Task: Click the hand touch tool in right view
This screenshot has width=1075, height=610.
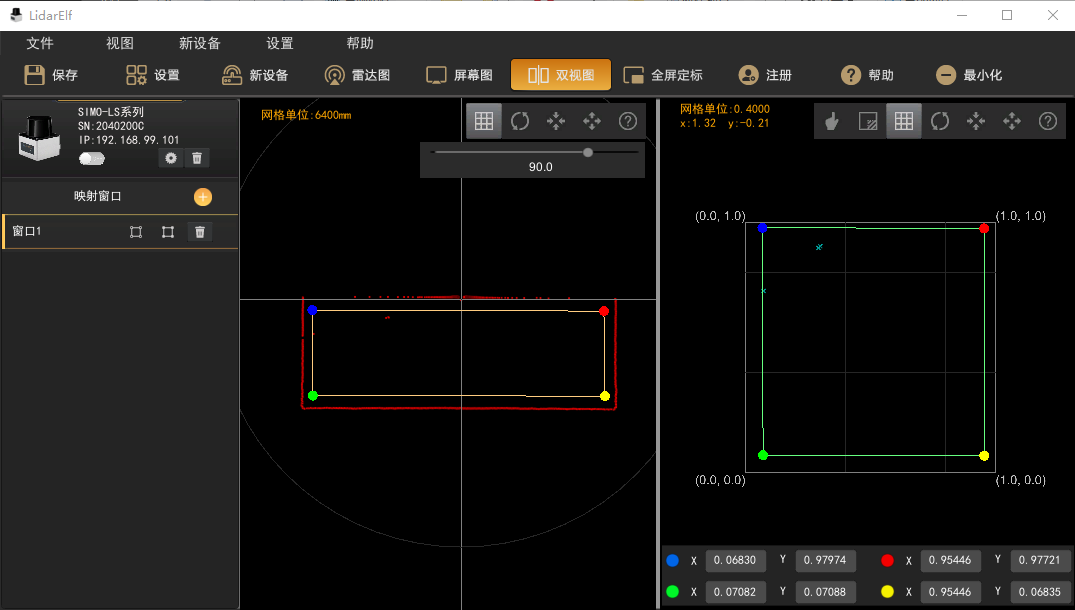Action: click(832, 121)
